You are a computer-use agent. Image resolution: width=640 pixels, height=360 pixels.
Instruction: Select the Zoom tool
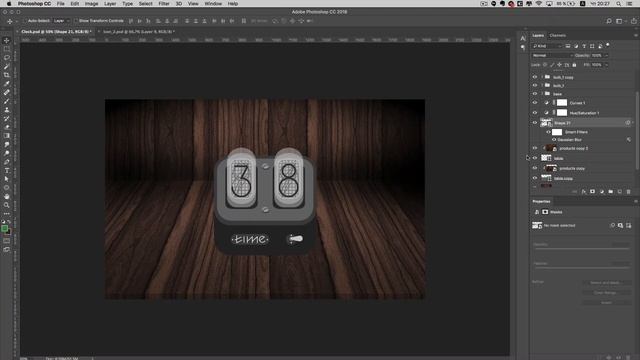[7, 205]
